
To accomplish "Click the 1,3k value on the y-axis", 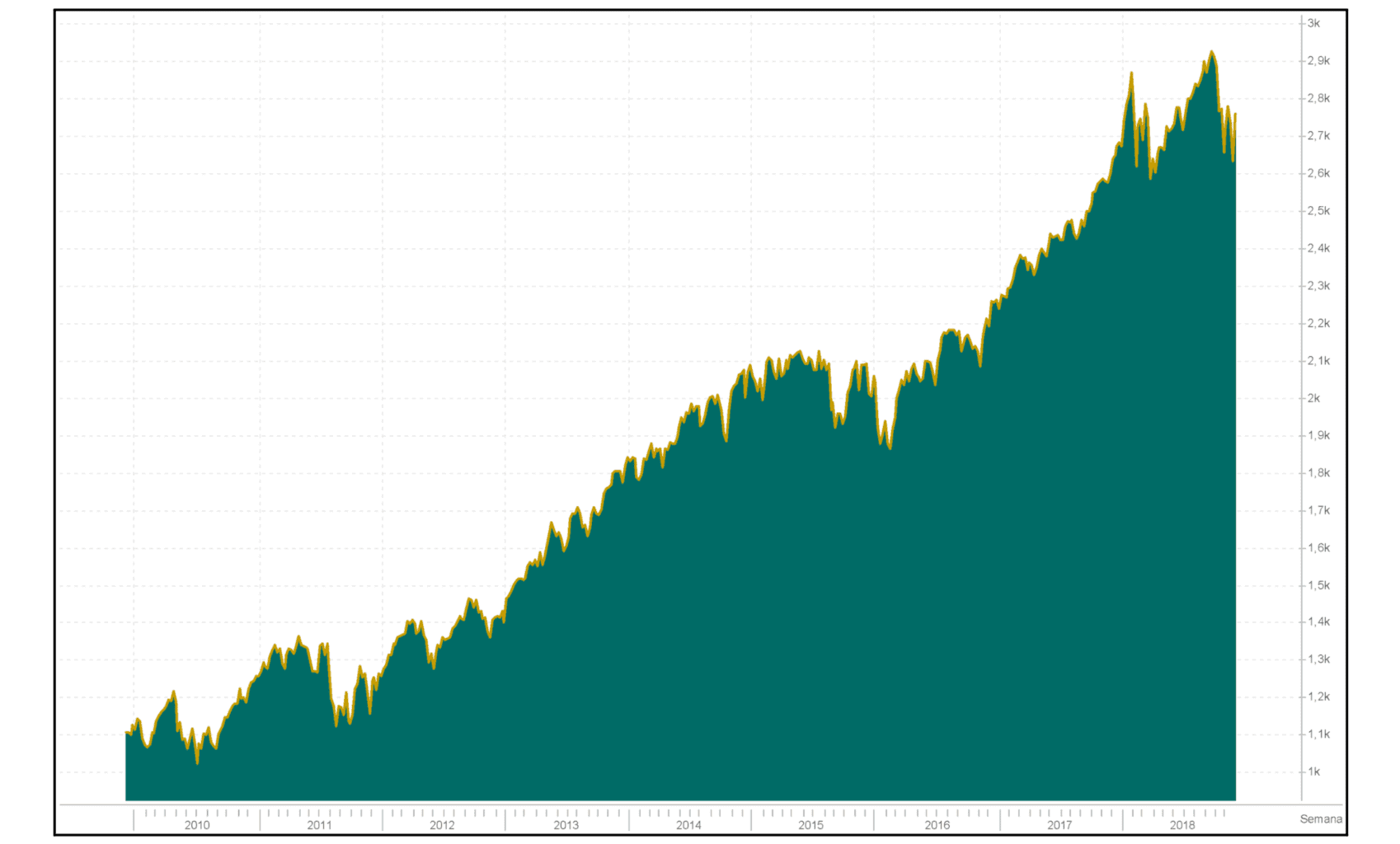I will click(x=1319, y=659).
